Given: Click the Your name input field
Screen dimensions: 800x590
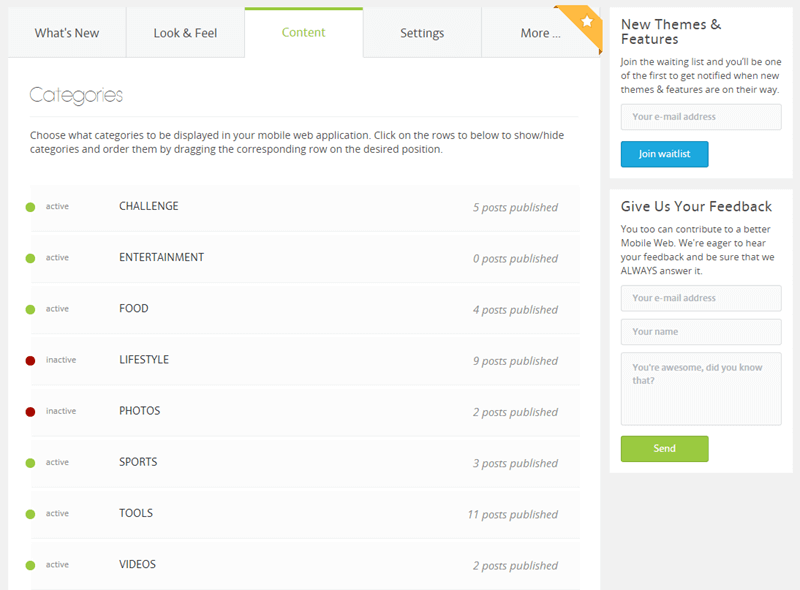Looking at the screenshot, I should [700, 332].
